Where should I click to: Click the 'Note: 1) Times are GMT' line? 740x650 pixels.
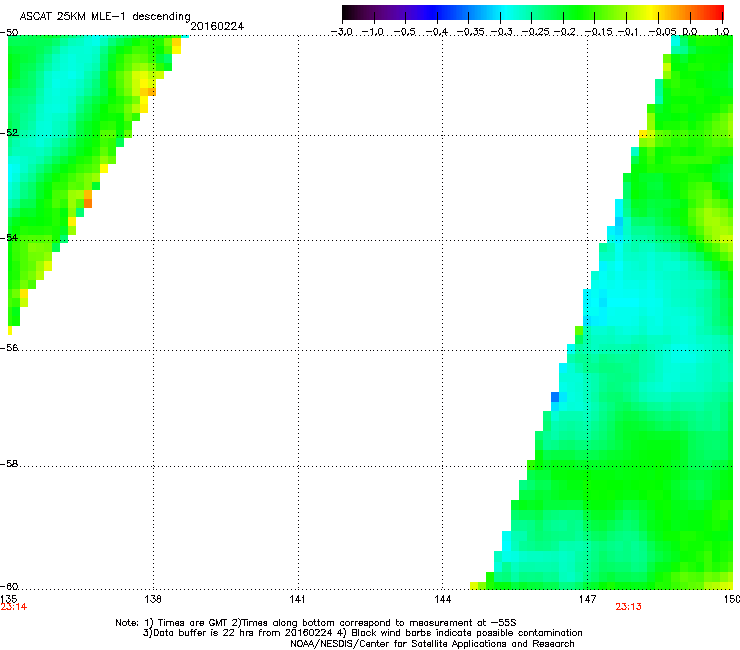click(x=316, y=623)
